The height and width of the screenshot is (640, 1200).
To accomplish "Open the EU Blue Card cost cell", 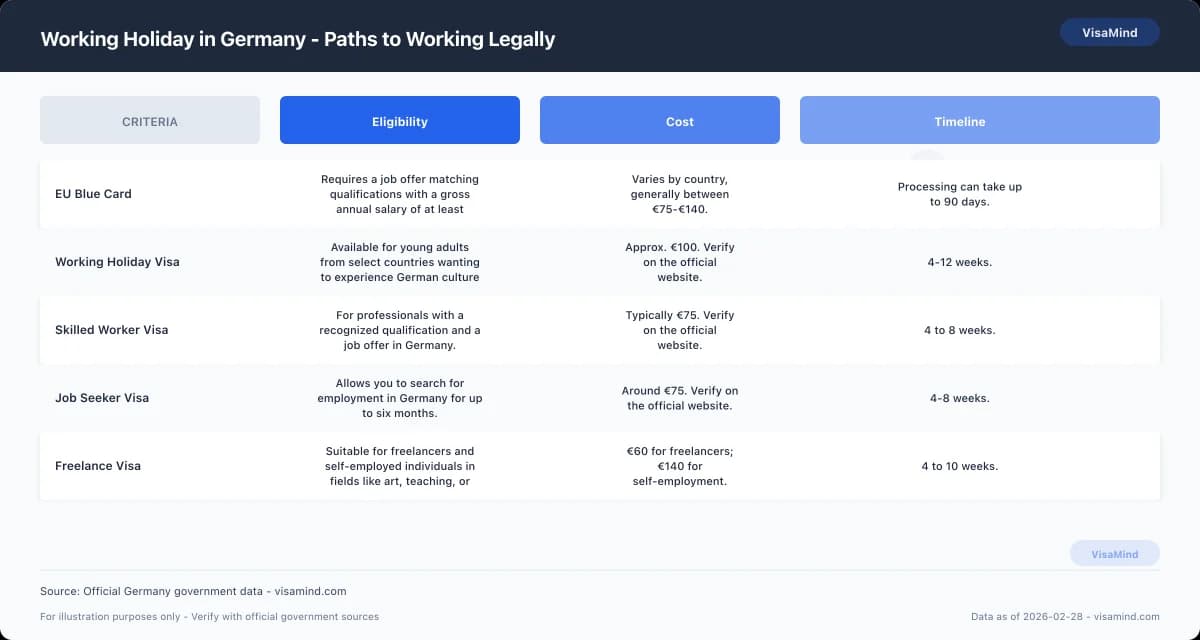I will tap(679, 194).
